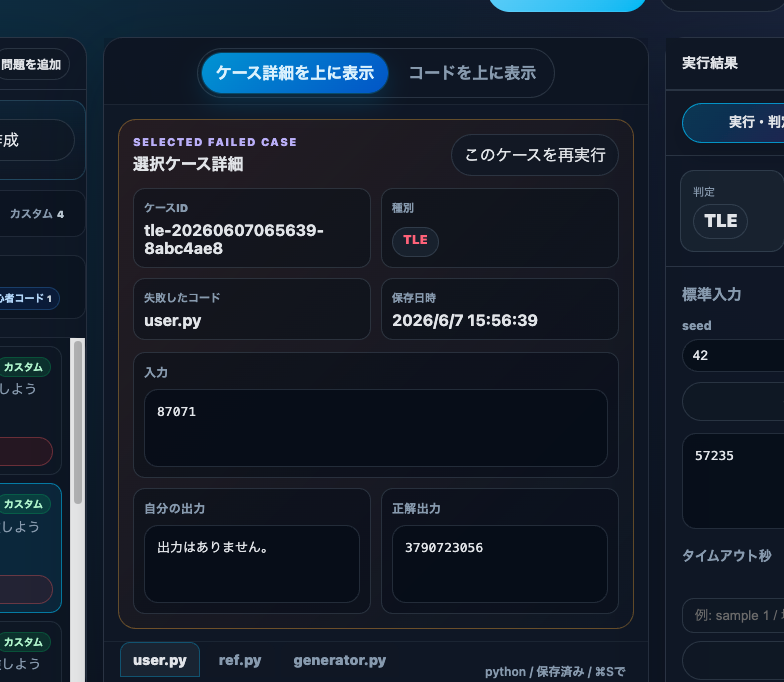
Task: Click the 'タイムアウト秒' label
Action: (726, 556)
